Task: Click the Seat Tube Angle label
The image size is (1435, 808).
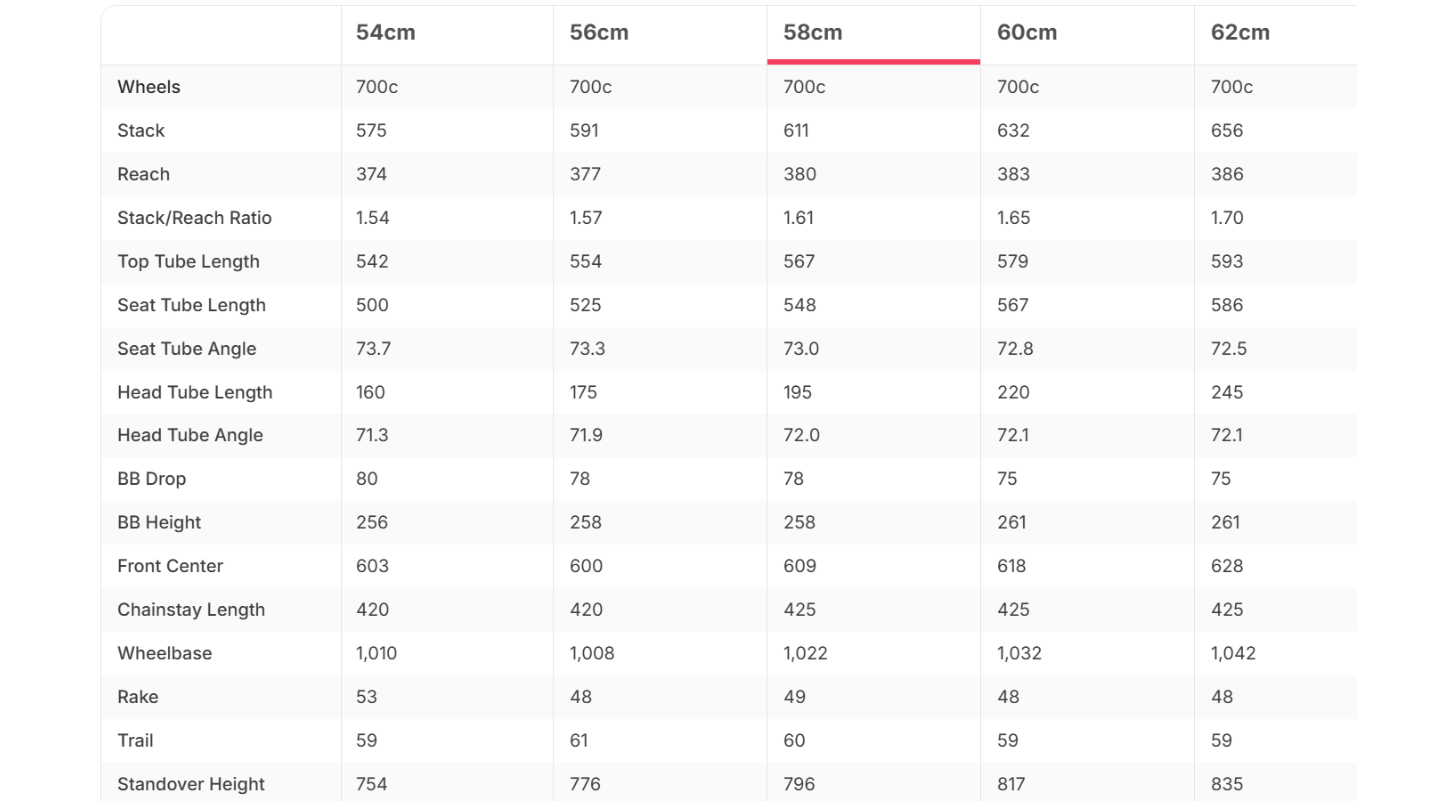Action: coord(187,349)
